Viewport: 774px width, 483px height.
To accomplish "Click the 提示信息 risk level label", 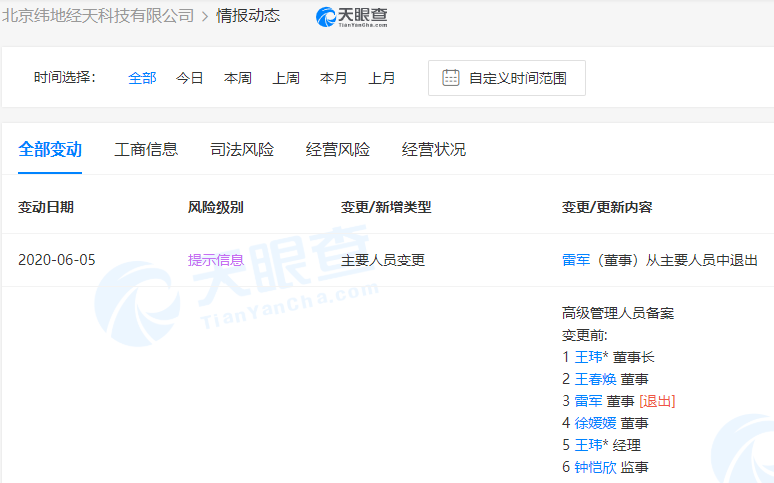I will click(x=216, y=260).
